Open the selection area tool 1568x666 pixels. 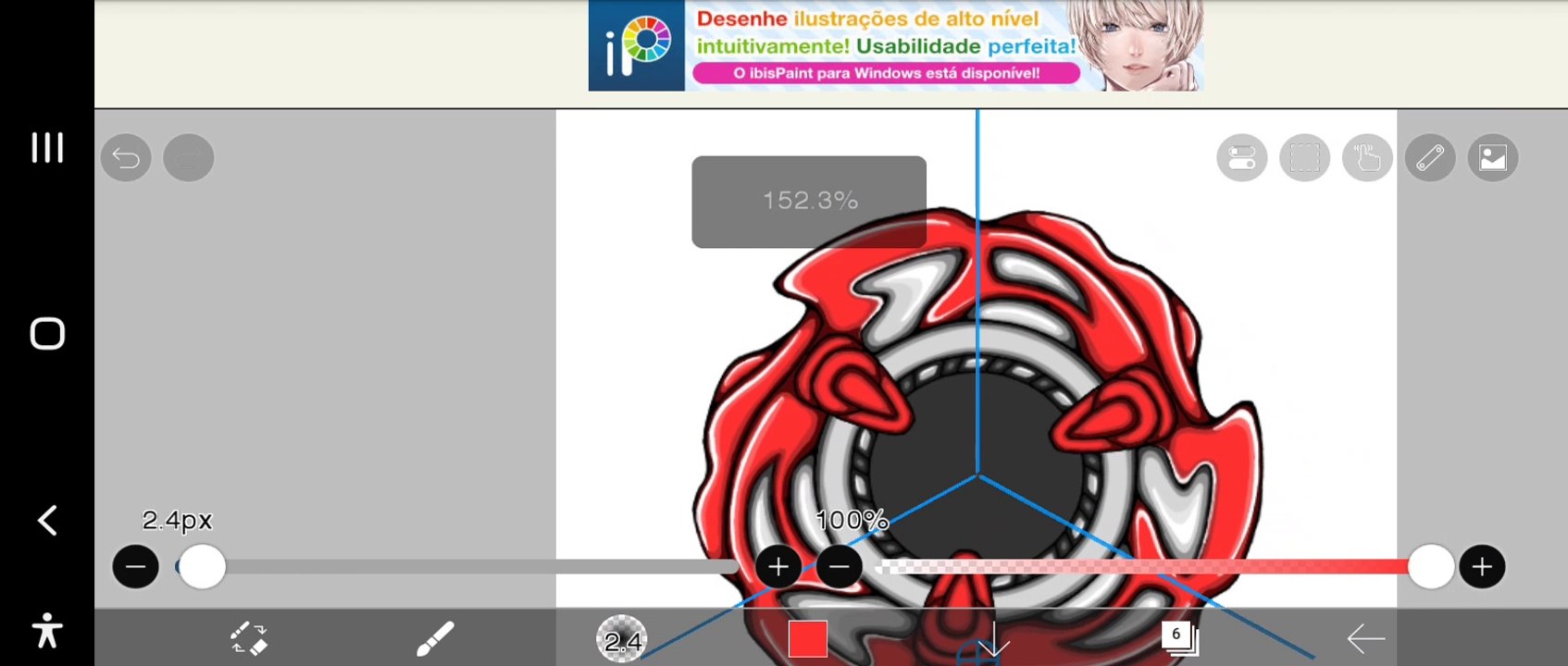1305,158
